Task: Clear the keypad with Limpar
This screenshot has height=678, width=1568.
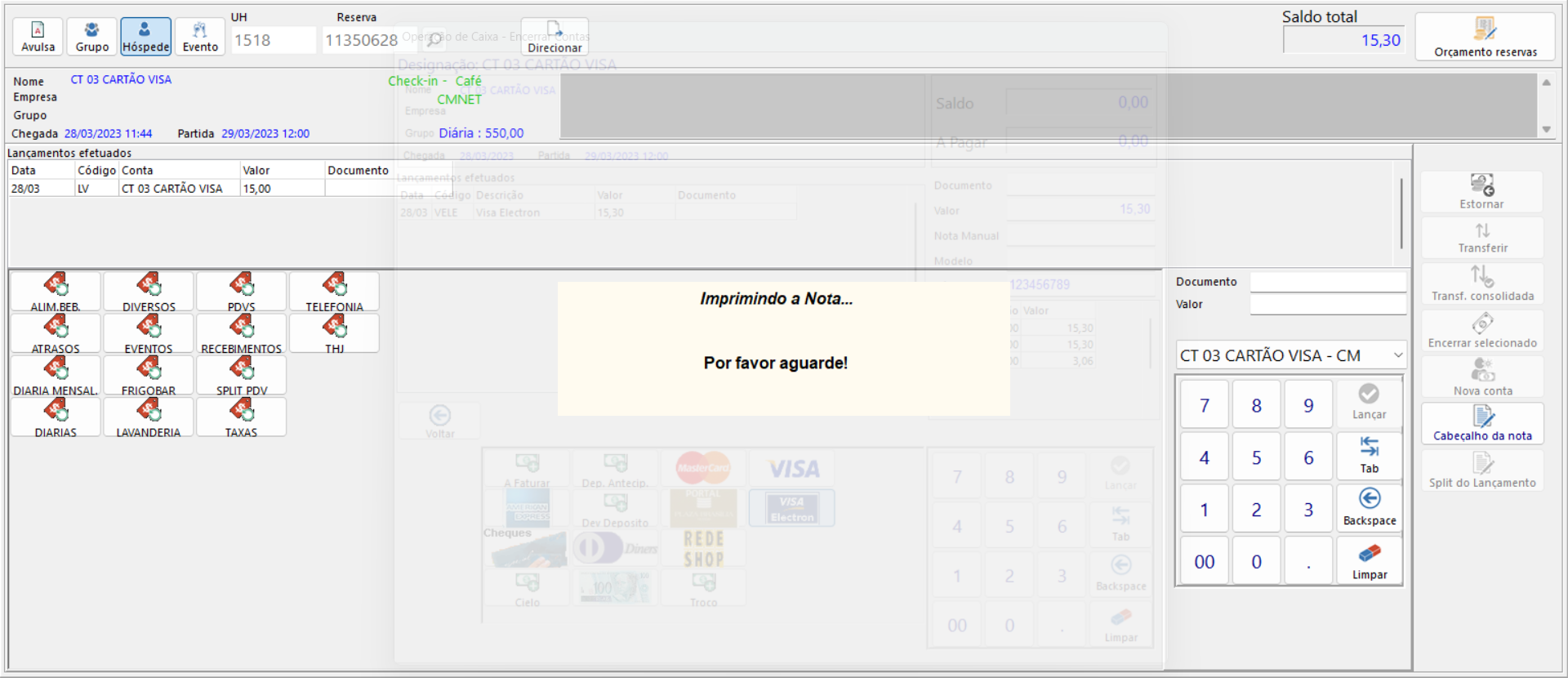Action: 1370,560
